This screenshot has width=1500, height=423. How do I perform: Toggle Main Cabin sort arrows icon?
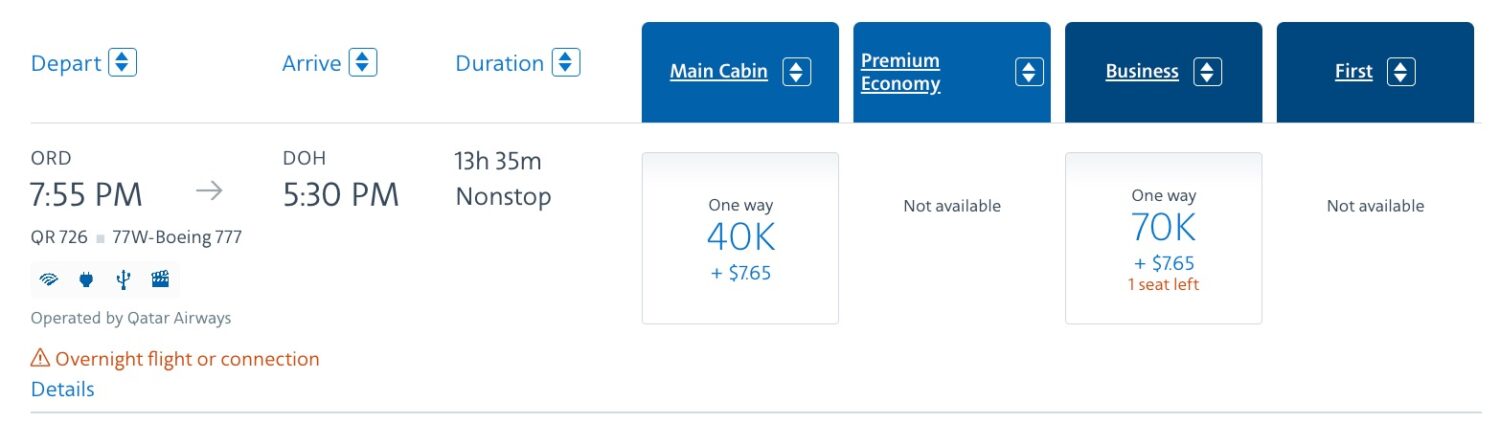[x=796, y=72]
